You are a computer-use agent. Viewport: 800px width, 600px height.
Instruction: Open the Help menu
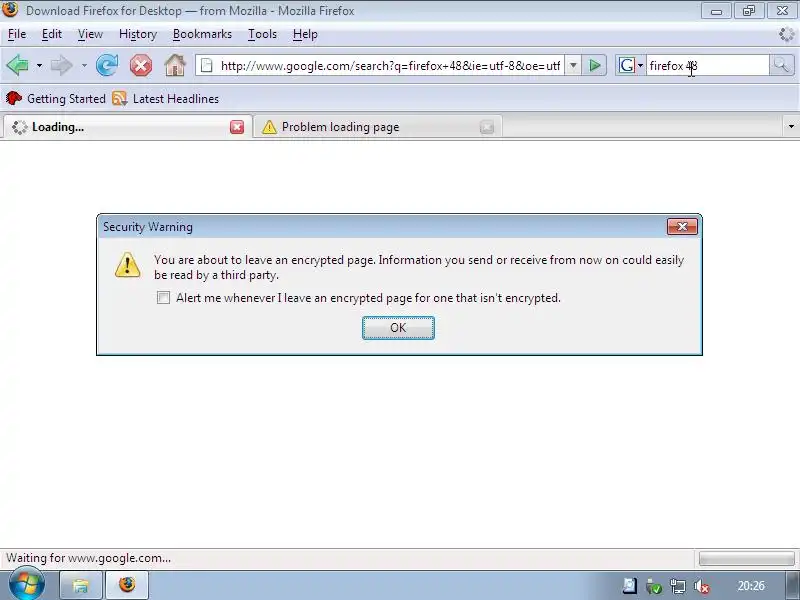pos(305,34)
